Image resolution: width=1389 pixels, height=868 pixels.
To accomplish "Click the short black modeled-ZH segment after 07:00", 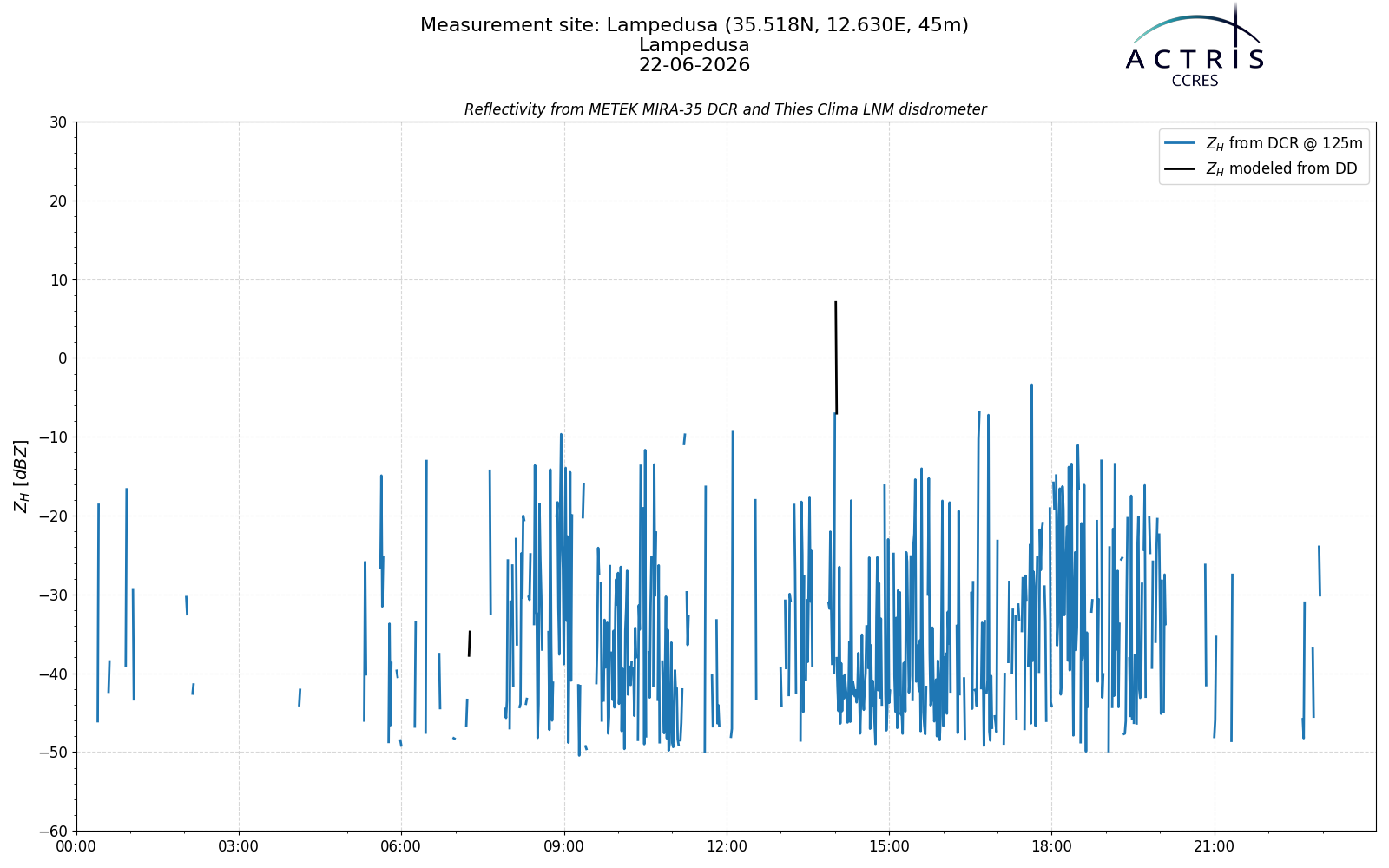I will [x=470, y=644].
